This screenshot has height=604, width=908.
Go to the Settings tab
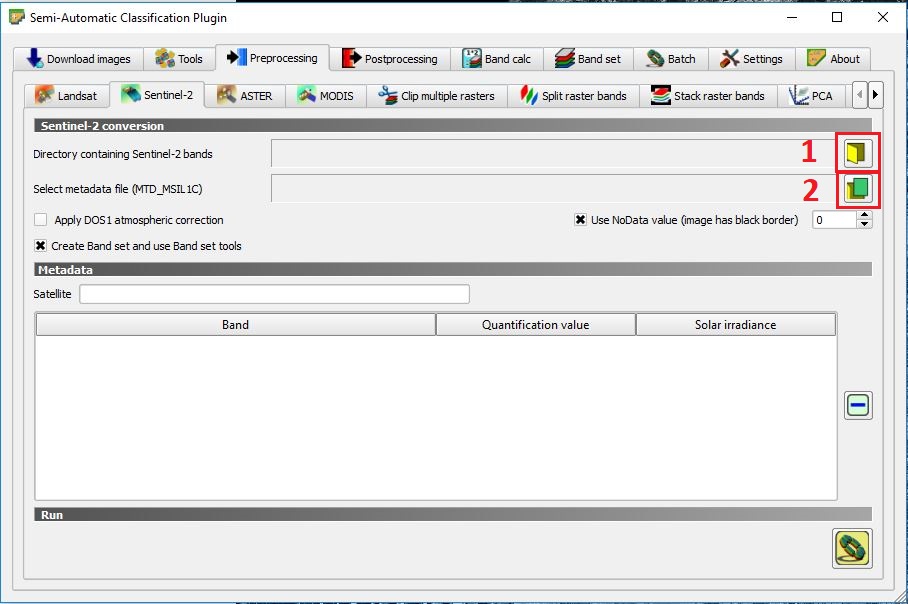point(752,59)
